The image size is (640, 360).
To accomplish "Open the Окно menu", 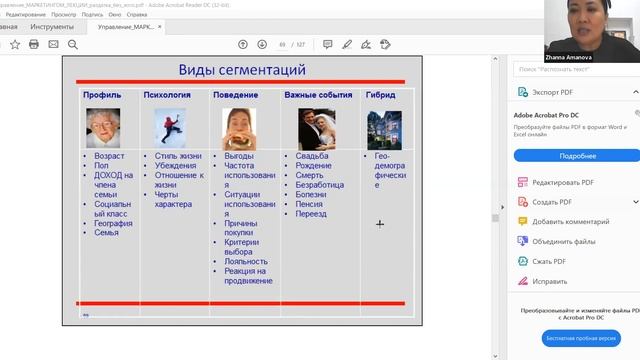I will click(115, 14).
